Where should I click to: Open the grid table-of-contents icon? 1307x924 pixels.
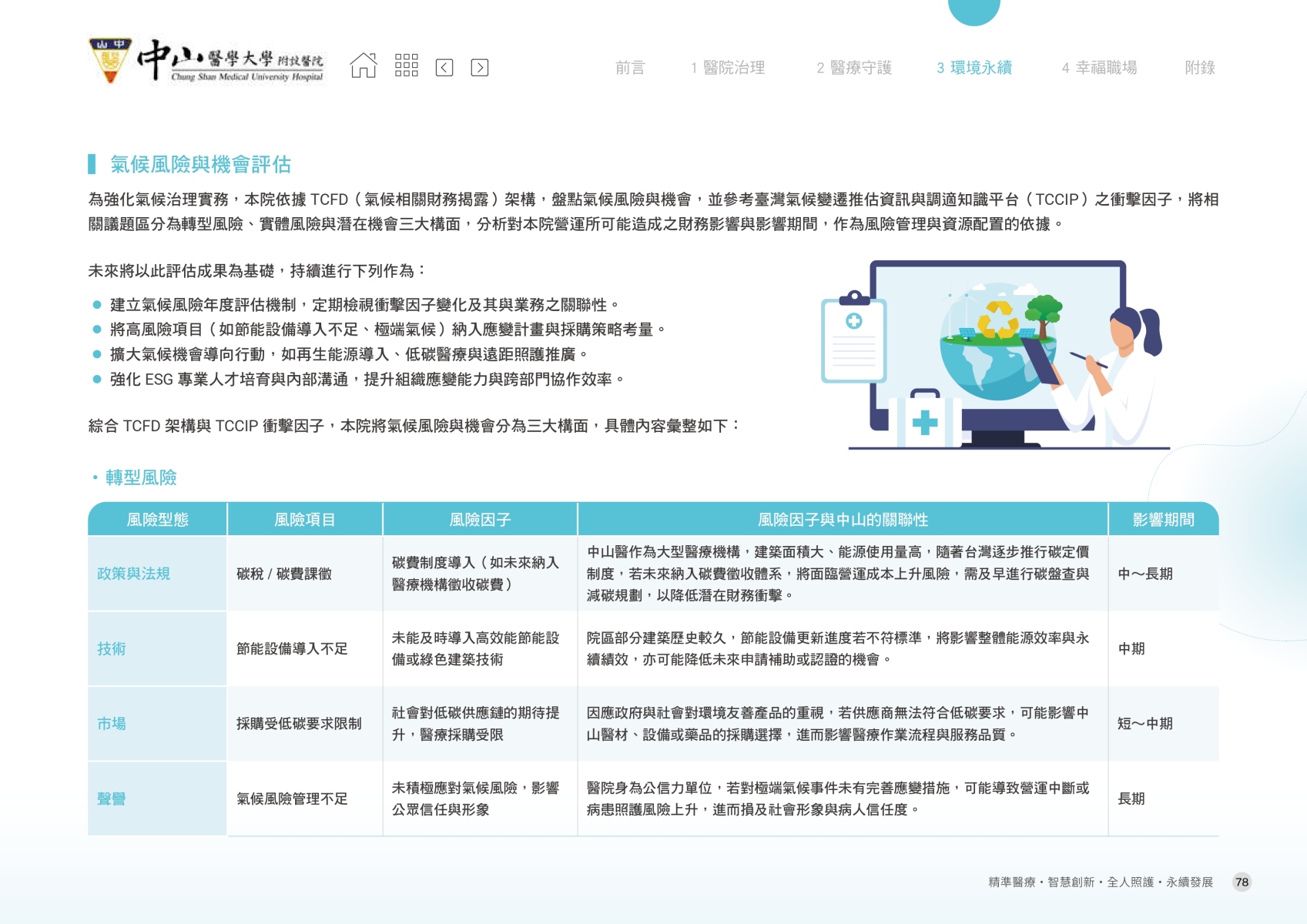[x=406, y=66]
